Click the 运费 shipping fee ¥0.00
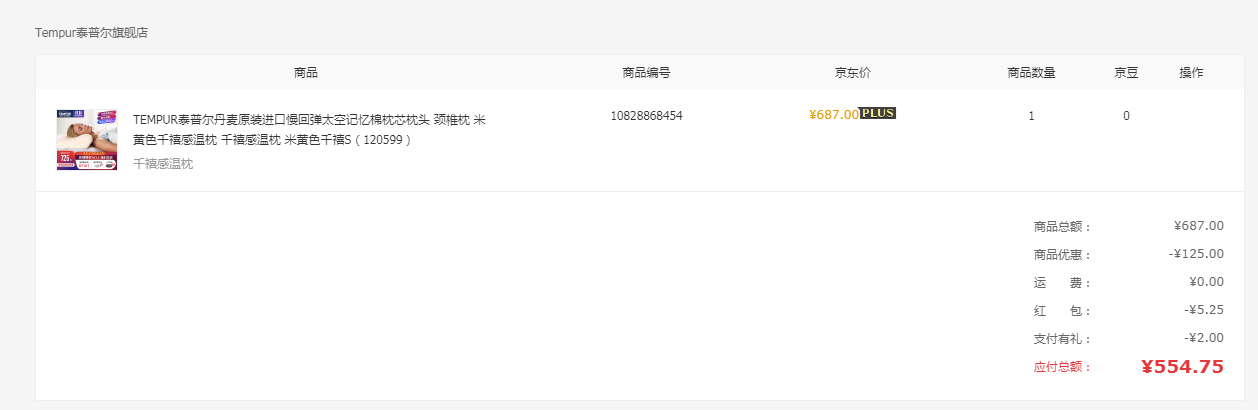Screen dimensions: 1258x410 pos(1206,282)
